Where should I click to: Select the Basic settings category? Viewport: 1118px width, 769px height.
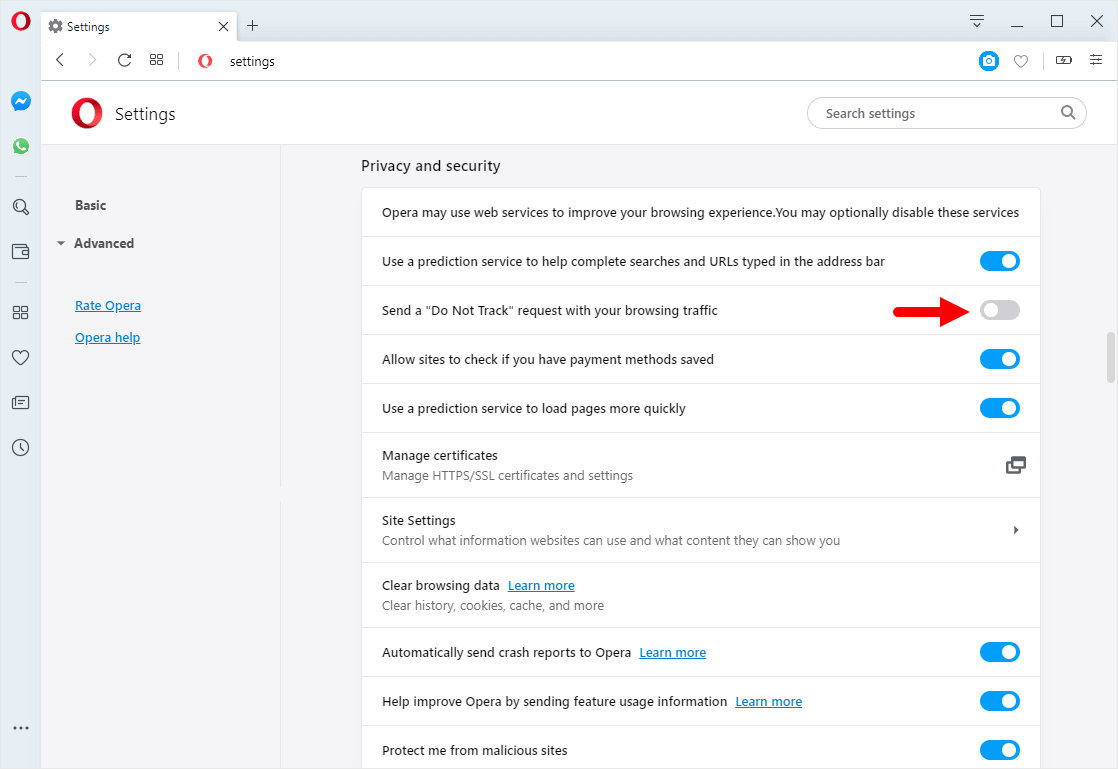[91, 205]
